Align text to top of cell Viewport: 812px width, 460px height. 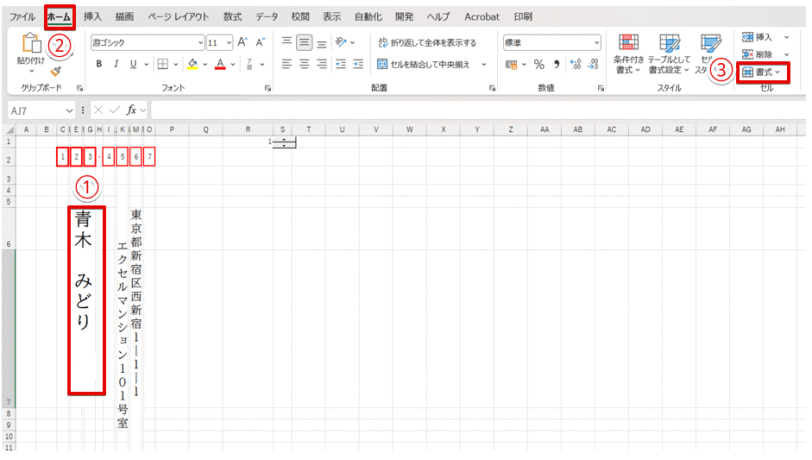(286, 42)
